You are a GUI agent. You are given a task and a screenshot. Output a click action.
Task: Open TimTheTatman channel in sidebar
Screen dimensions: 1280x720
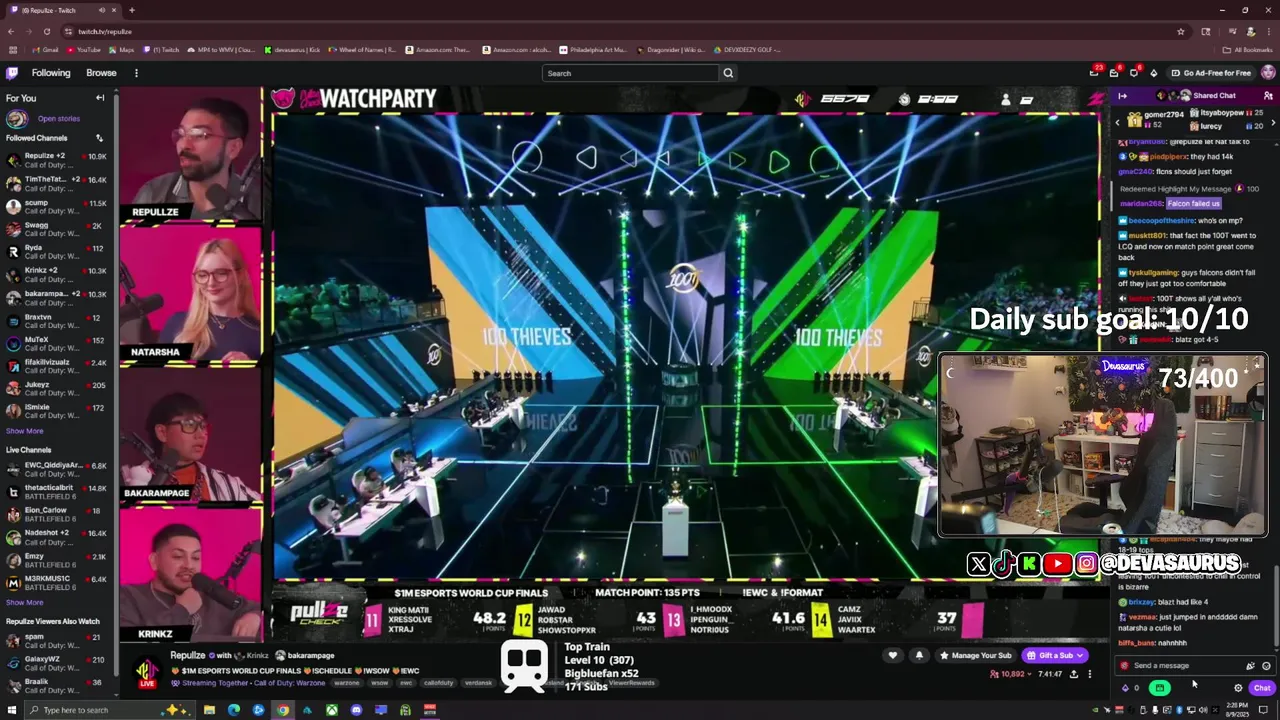57,183
